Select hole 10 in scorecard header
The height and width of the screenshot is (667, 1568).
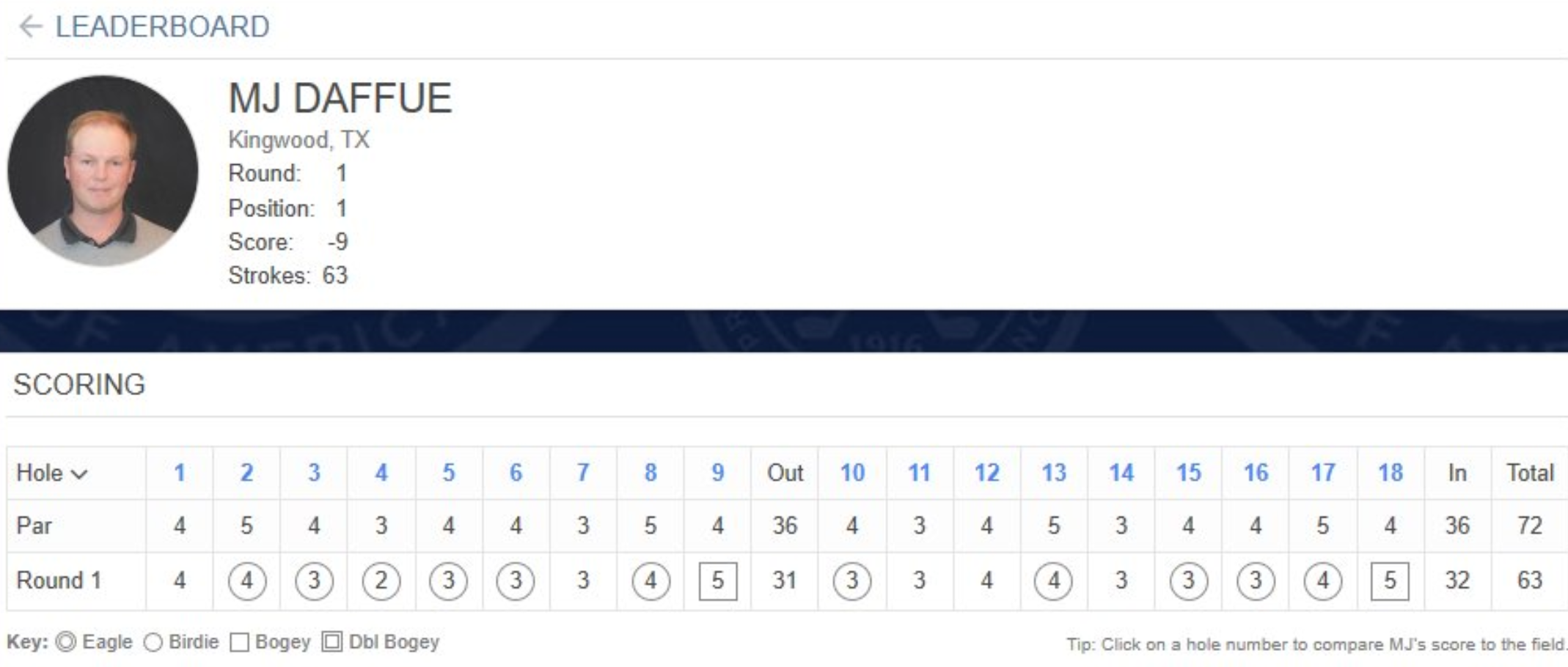[x=852, y=473]
